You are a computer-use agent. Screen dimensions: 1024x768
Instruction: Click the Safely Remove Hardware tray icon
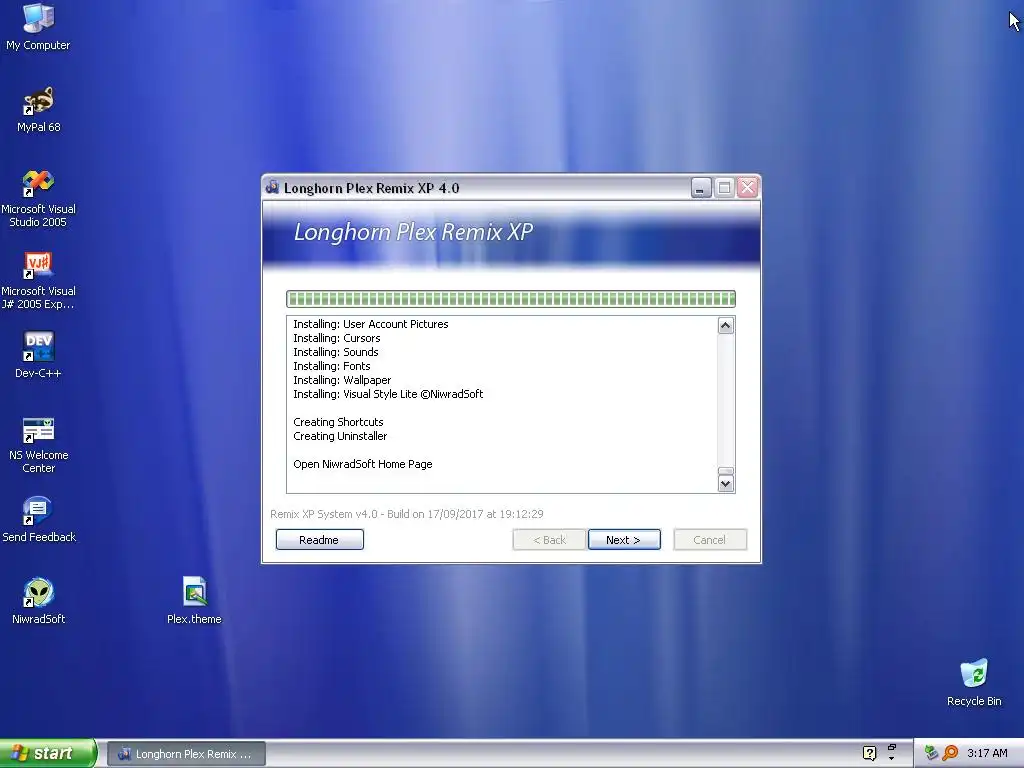(931, 753)
